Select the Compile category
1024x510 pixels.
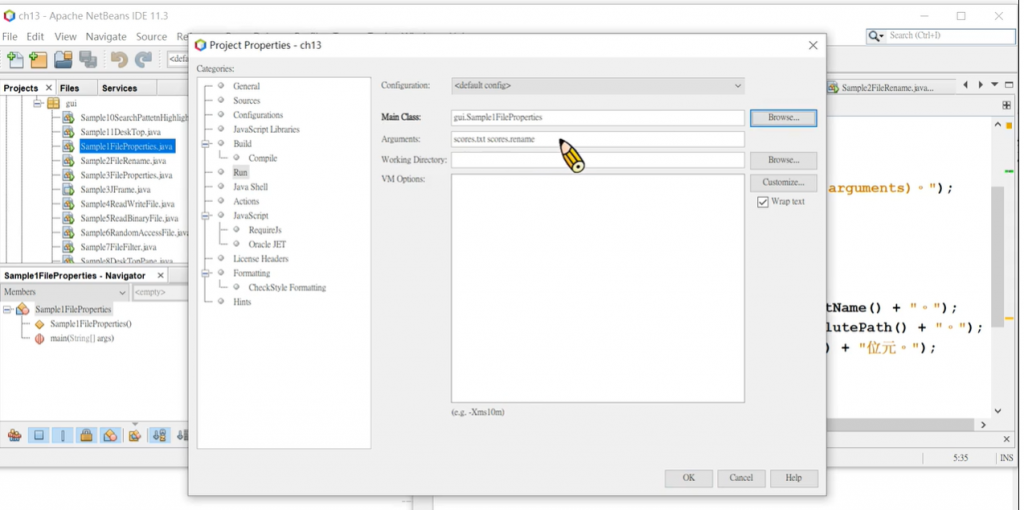(263, 158)
